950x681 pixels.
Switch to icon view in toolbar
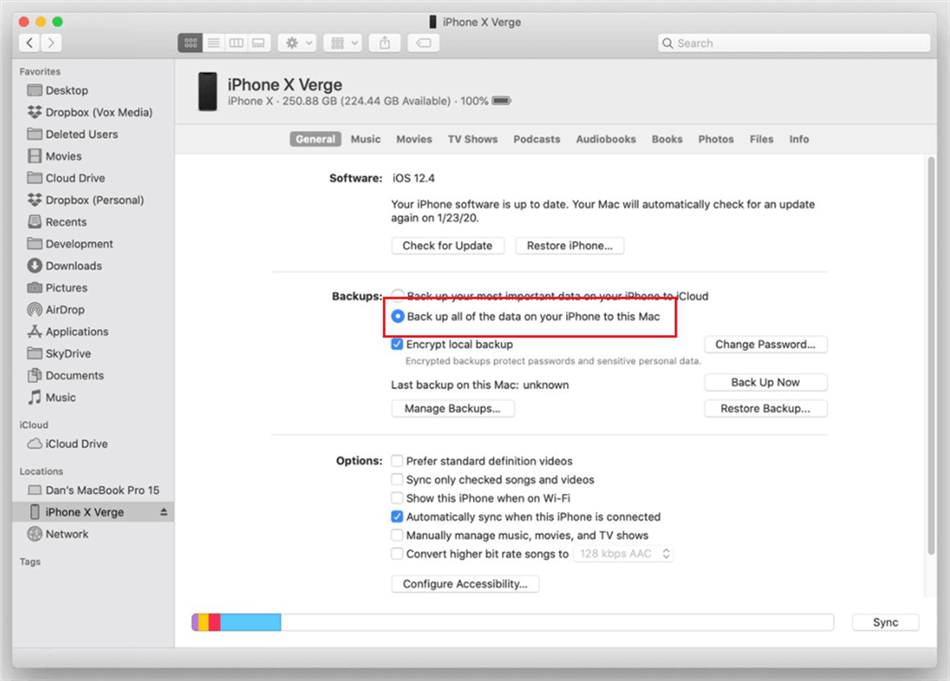pos(190,43)
